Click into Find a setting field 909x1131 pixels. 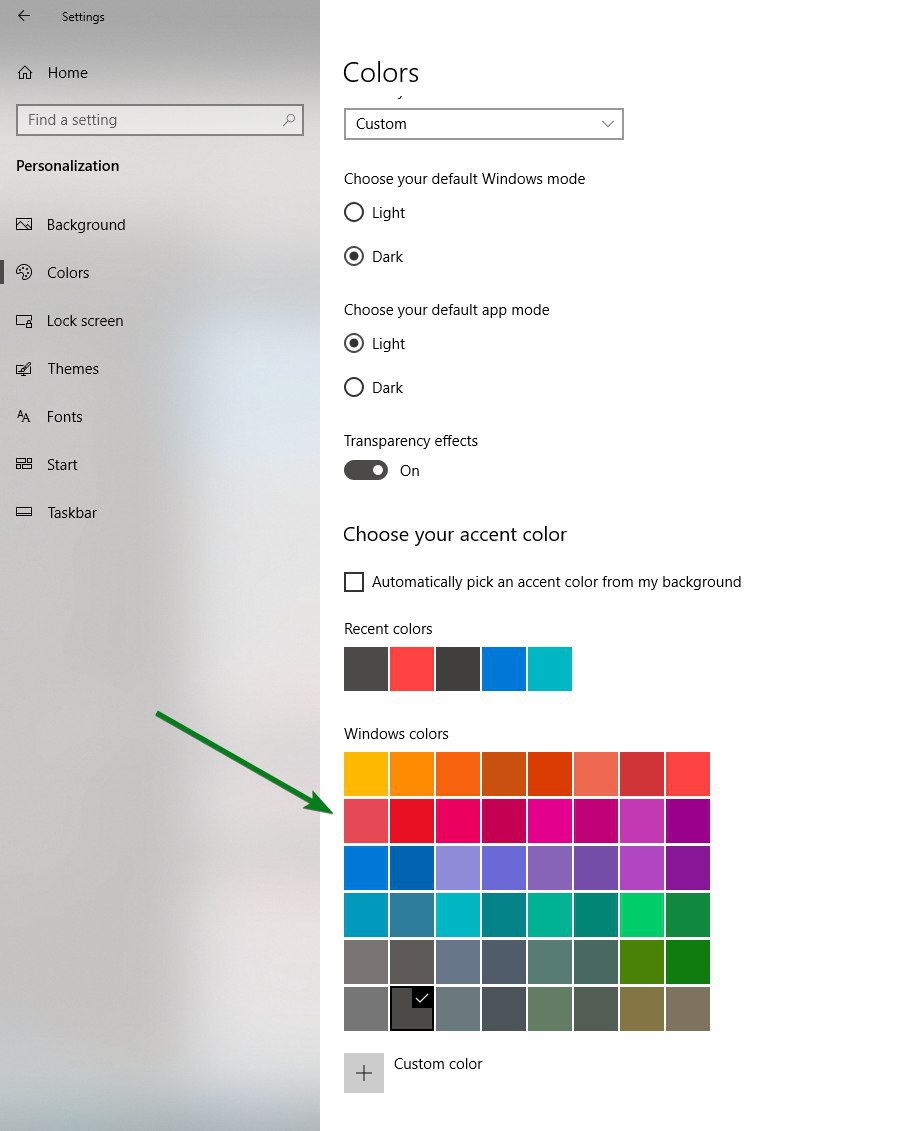[159, 120]
